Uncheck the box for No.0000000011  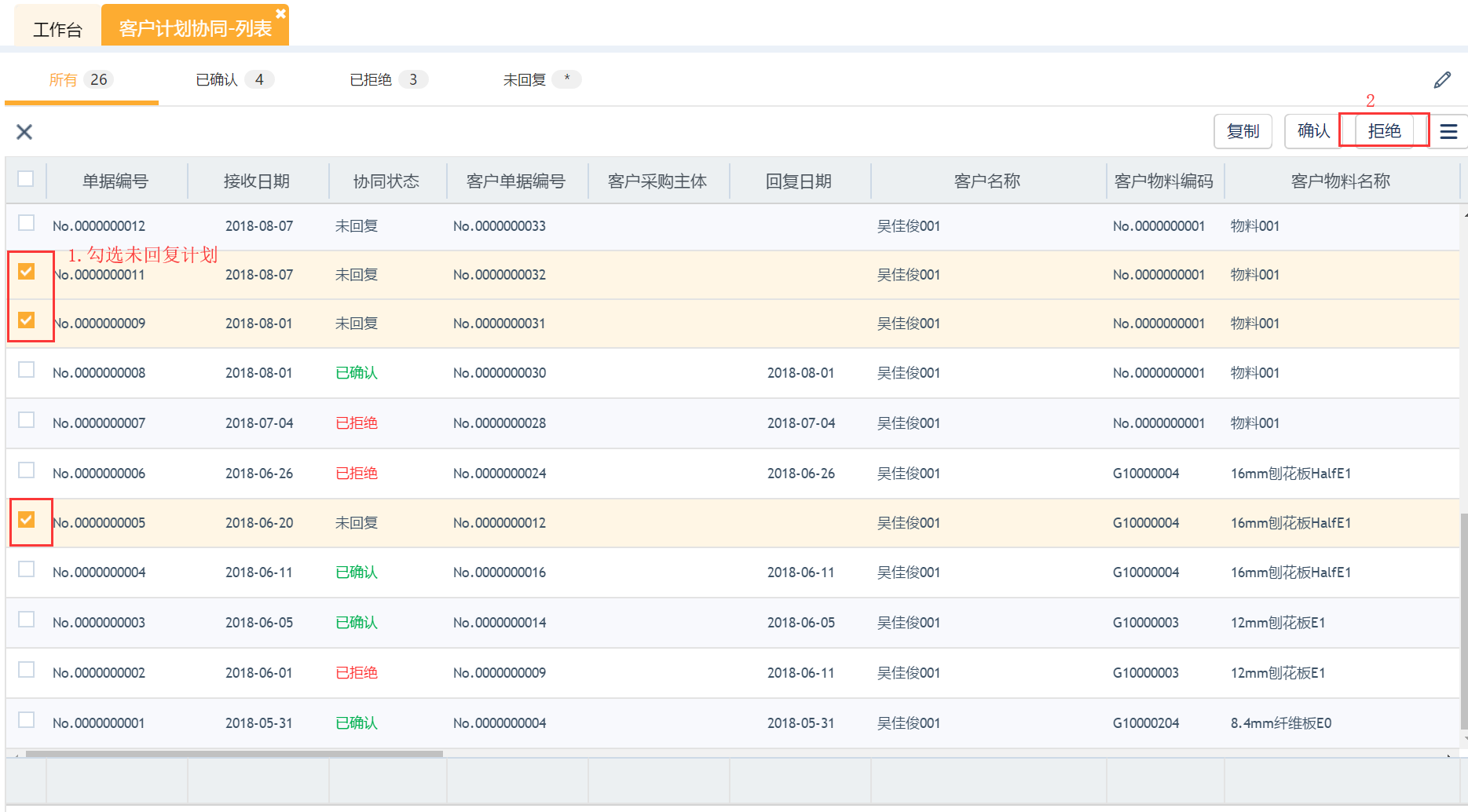26,272
